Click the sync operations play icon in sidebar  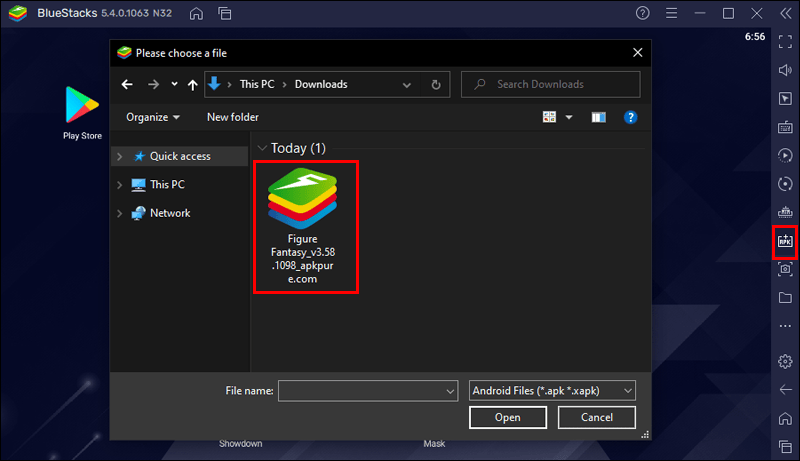pos(785,155)
